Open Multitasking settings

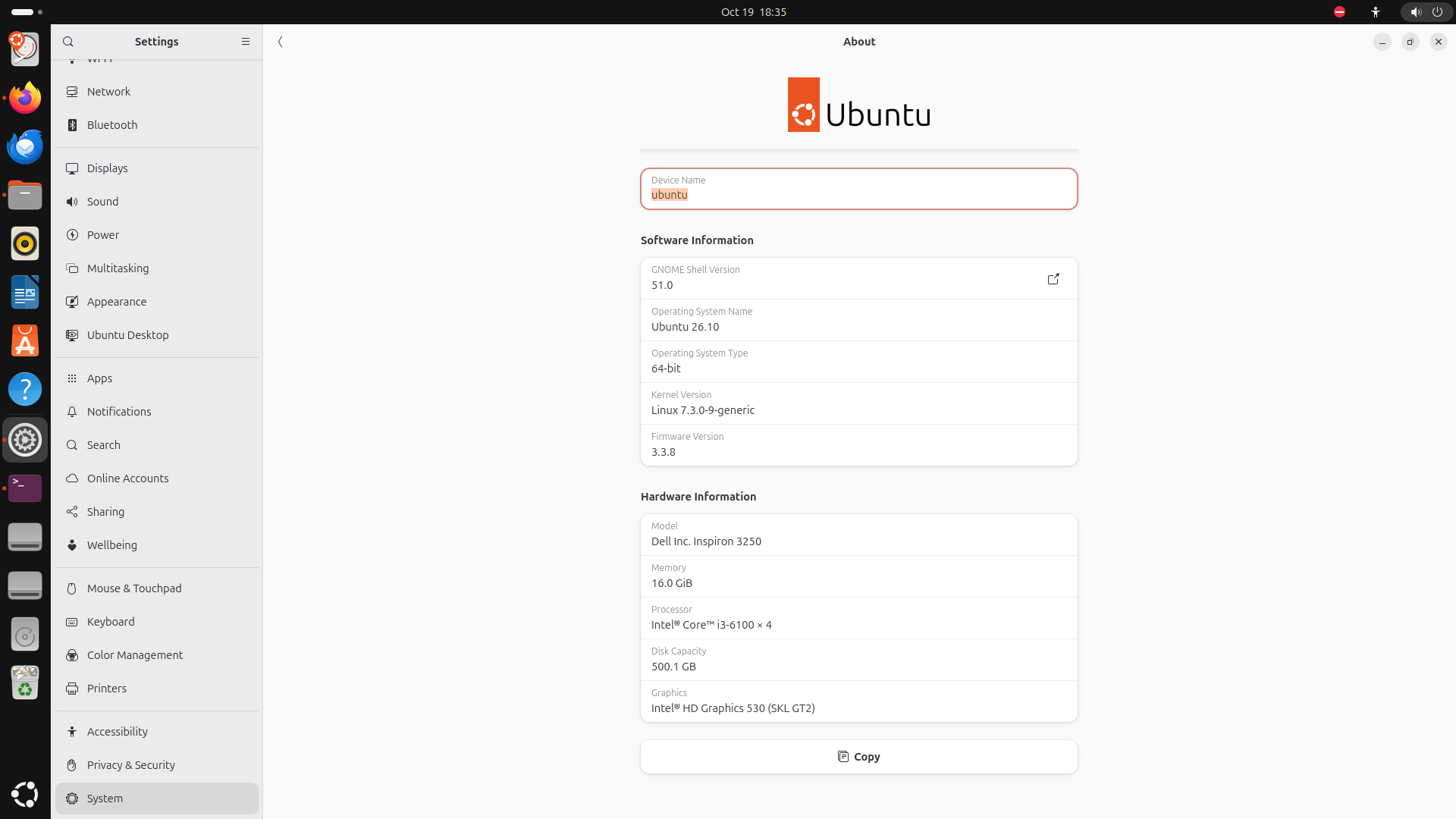(157, 268)
